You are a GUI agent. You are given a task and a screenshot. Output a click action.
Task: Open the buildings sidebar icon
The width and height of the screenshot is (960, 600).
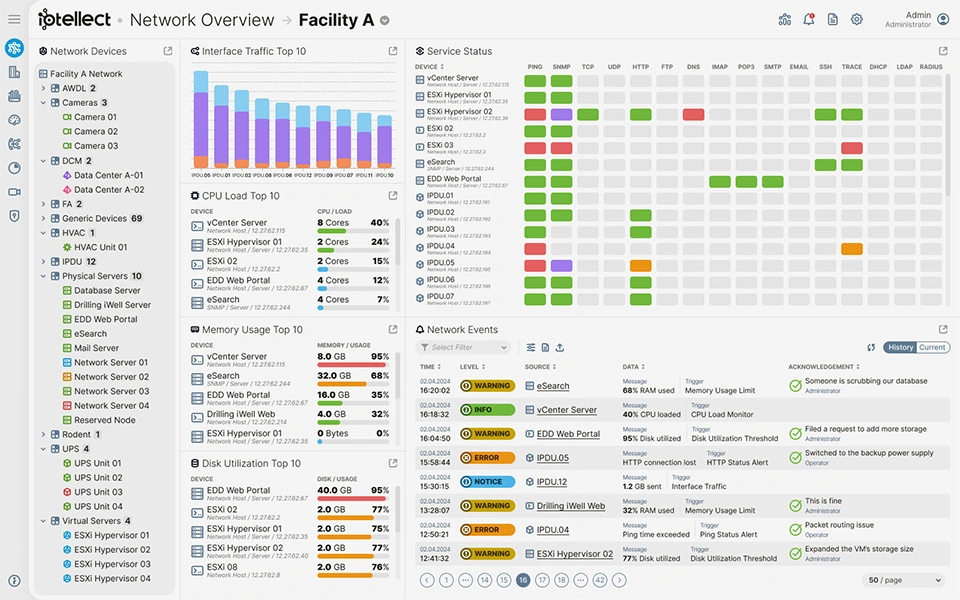coord(14,72)
